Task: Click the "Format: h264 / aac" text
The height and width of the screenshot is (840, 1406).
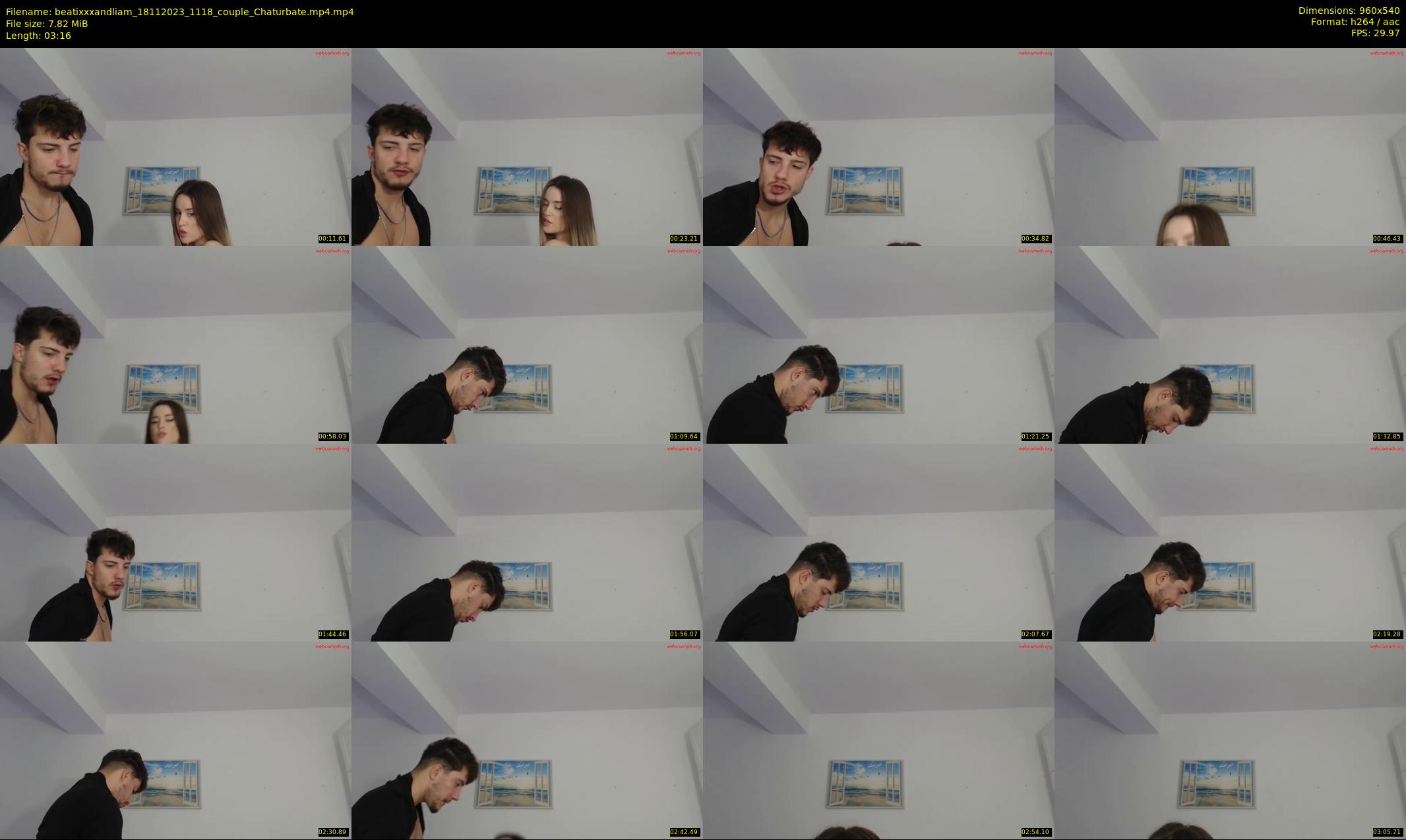Action: (1355, 22)
